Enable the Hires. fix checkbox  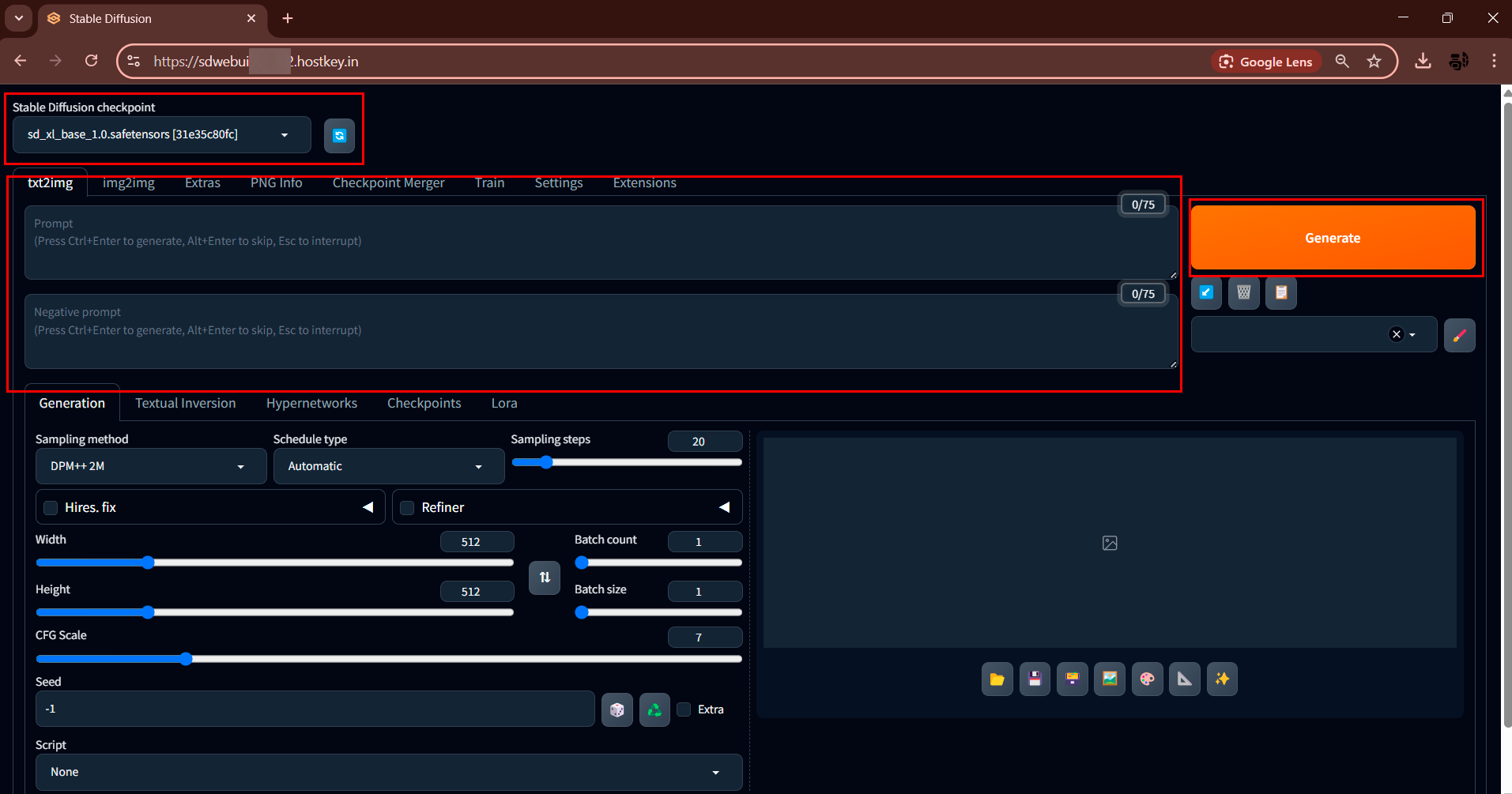51,508
